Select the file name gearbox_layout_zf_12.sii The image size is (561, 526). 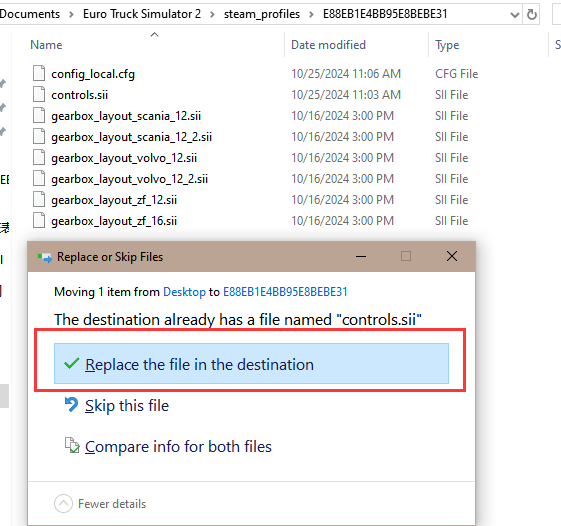114,200
